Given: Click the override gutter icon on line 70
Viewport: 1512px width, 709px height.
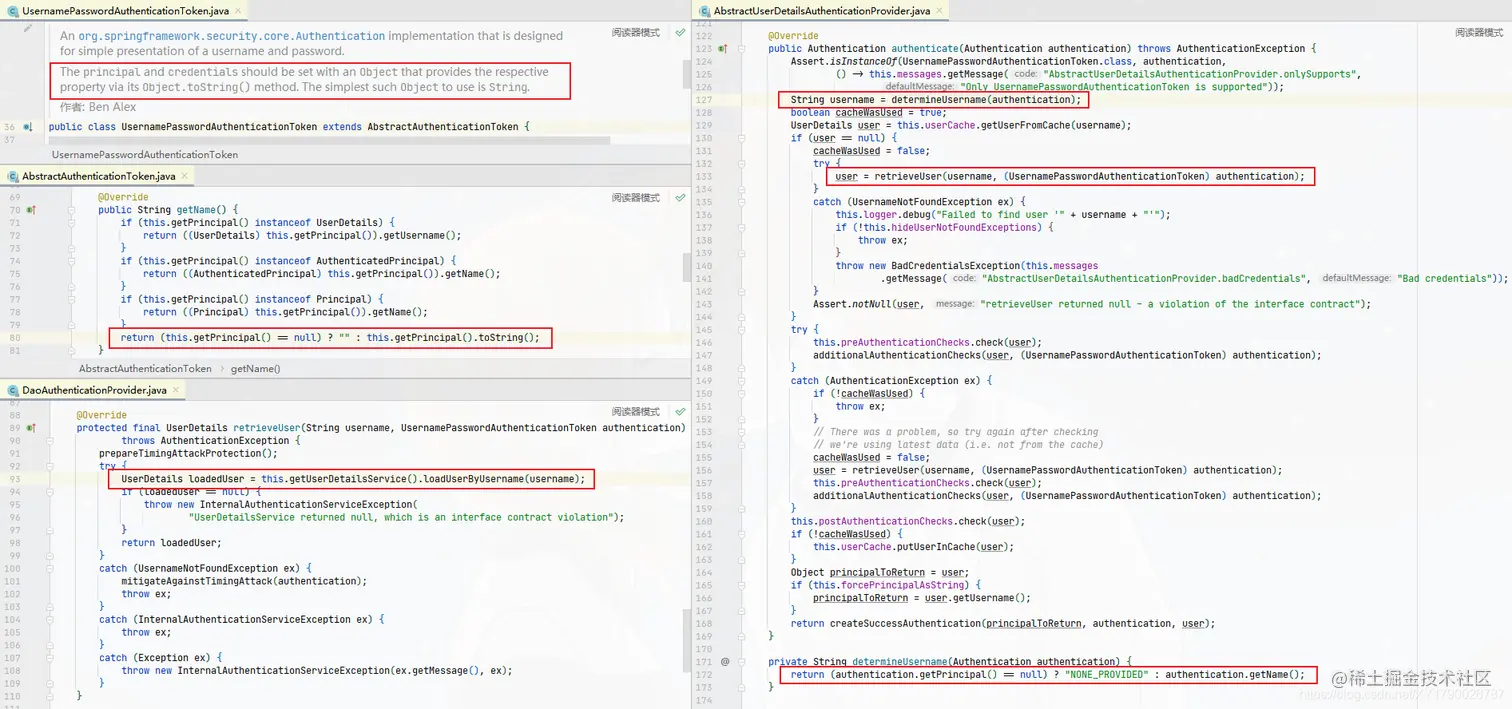Looking at the screenshot, I should point(30,210).
